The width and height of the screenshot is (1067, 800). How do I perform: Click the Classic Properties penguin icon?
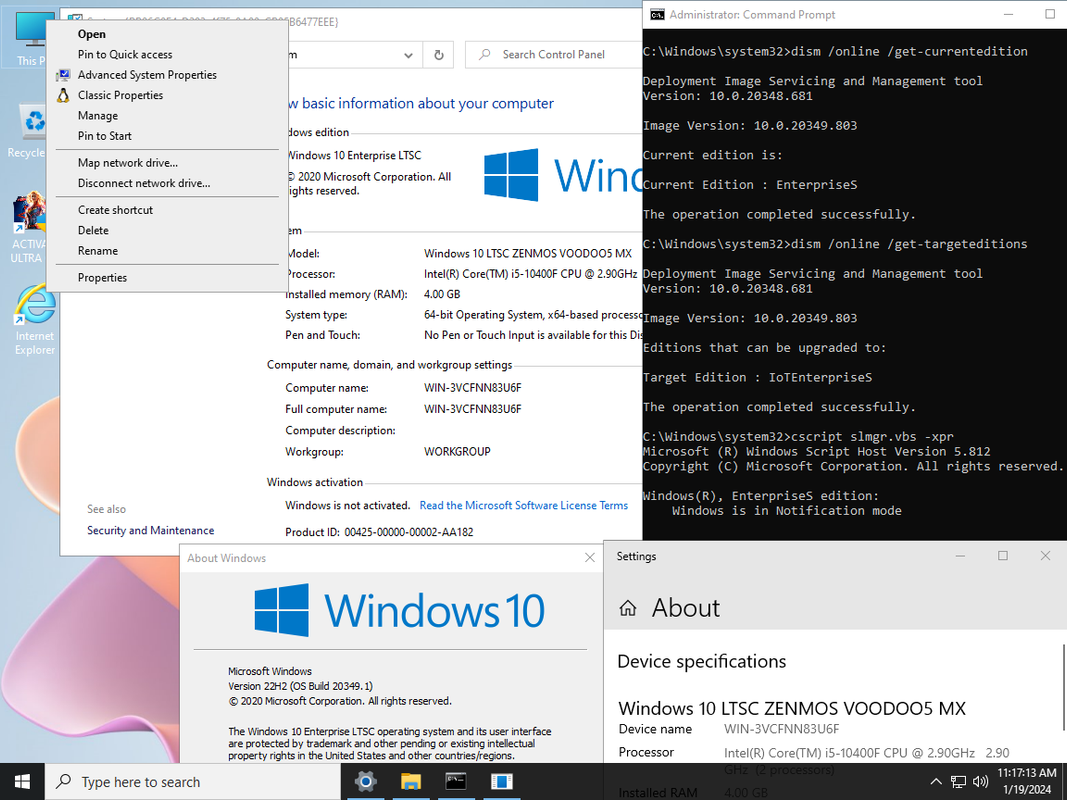(x=63, y=95)
